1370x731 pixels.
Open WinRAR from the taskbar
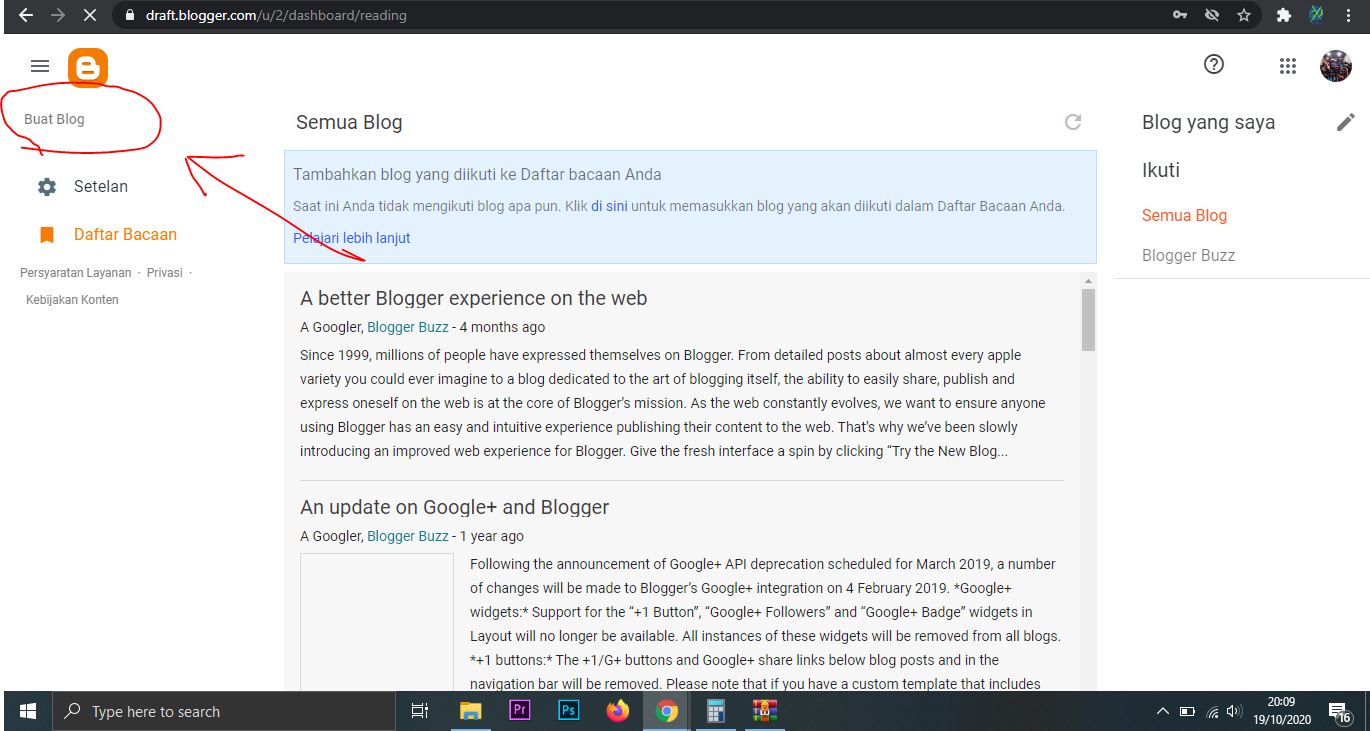tap(766, 711)
